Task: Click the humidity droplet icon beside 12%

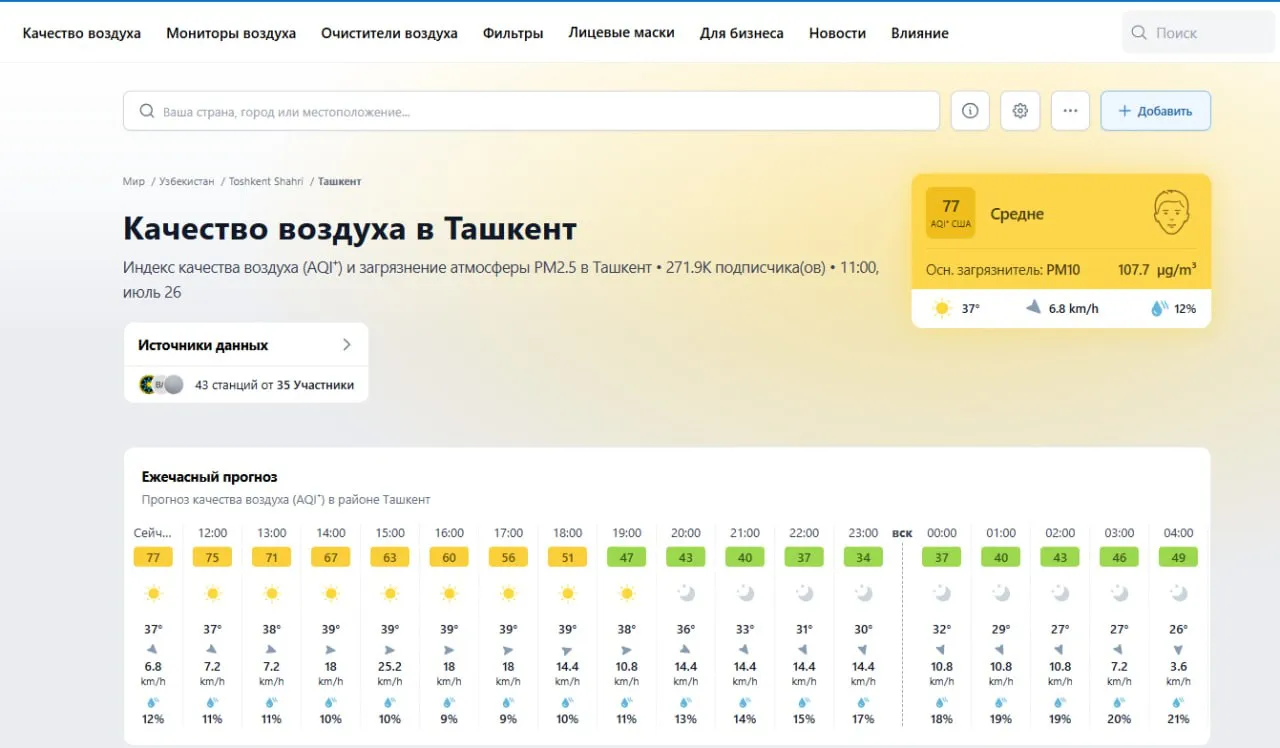Action: [x=1158, y=308]
